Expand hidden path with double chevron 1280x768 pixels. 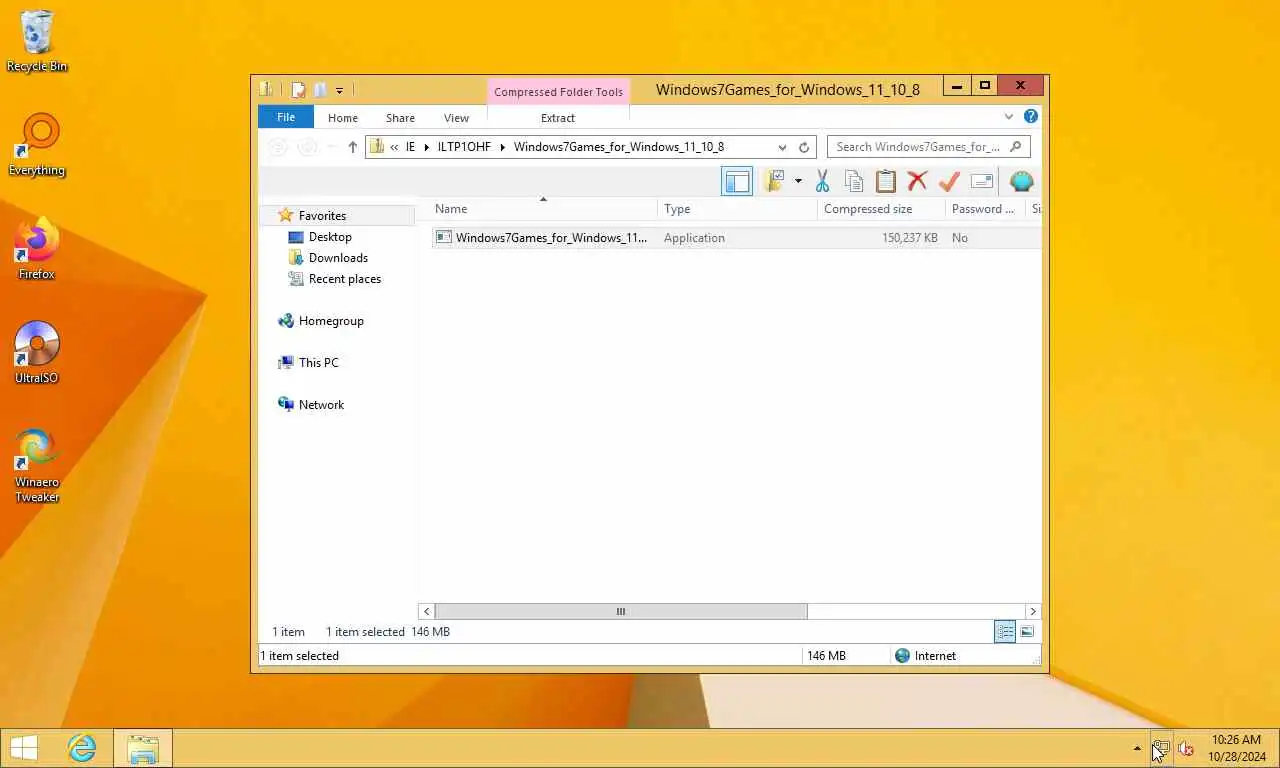point(394,147)
